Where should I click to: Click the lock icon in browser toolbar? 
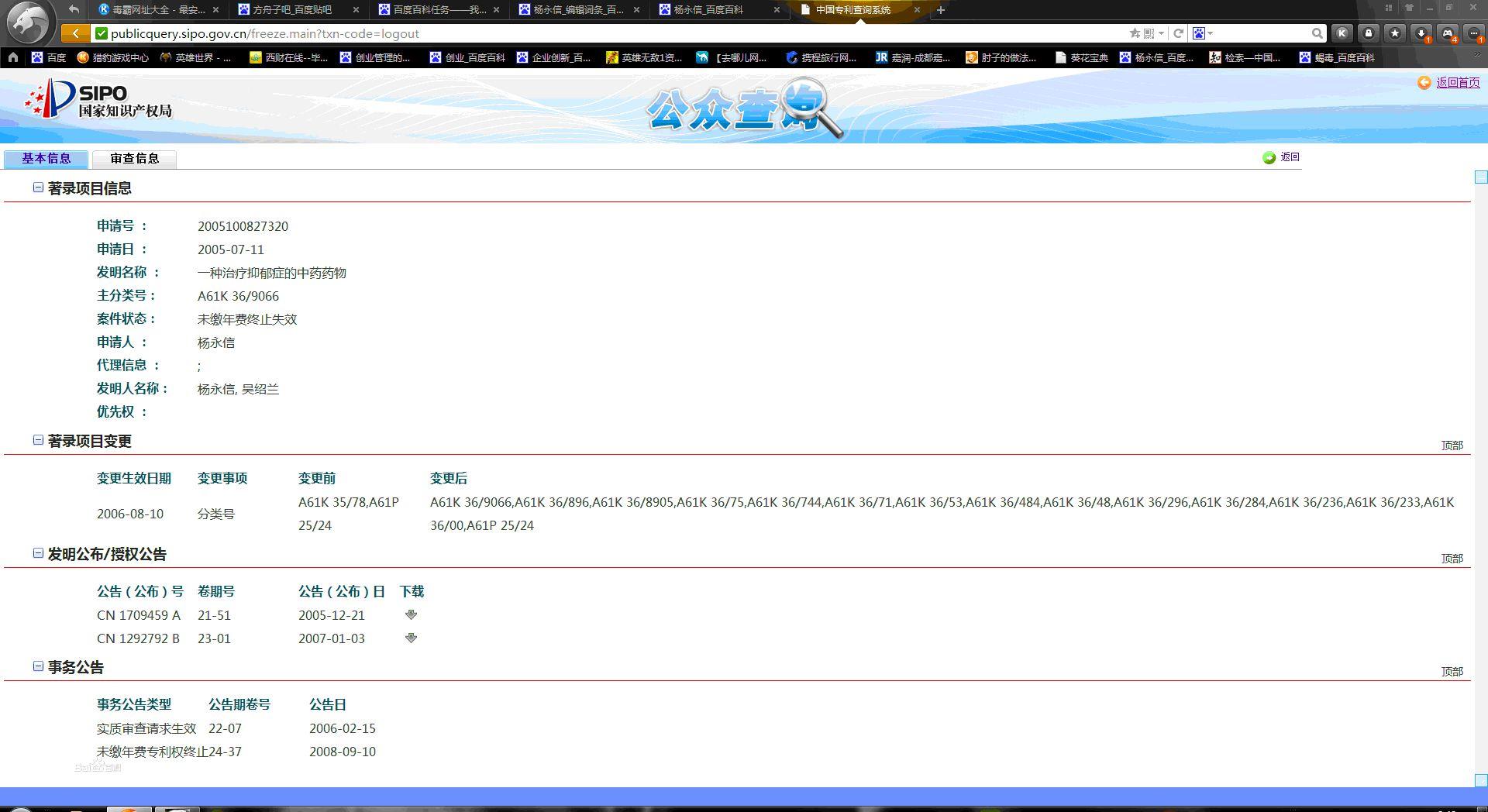pos(1369,33)
